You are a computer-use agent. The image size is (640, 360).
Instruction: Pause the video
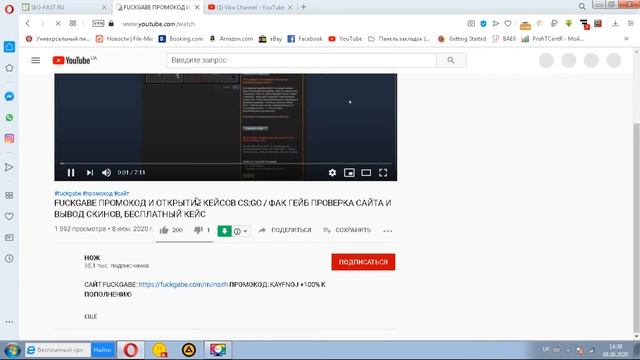click(71, 173)
